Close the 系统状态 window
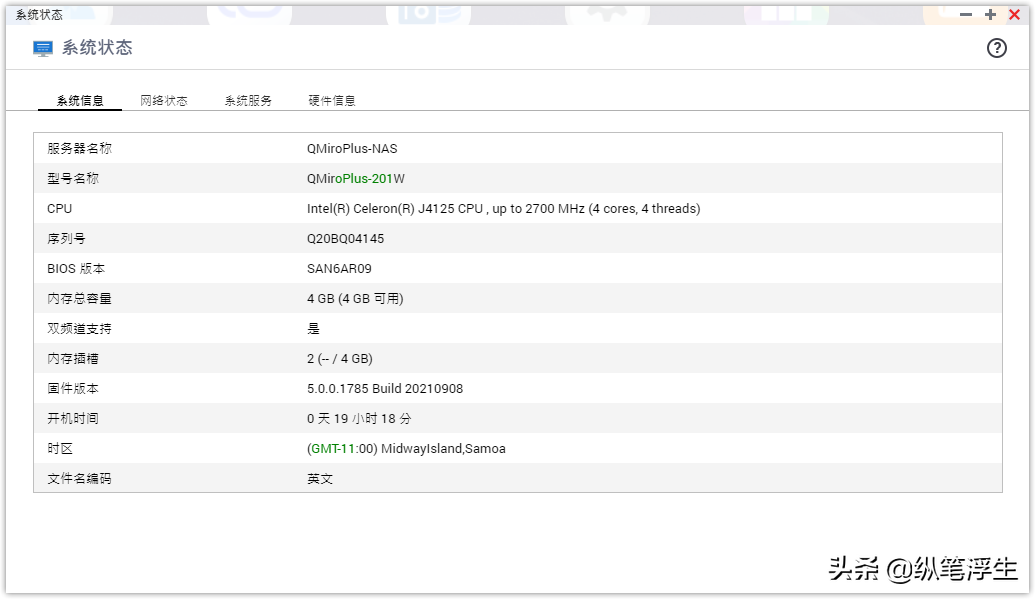The image size is (1035, 599). click(x=1015, y=15)
